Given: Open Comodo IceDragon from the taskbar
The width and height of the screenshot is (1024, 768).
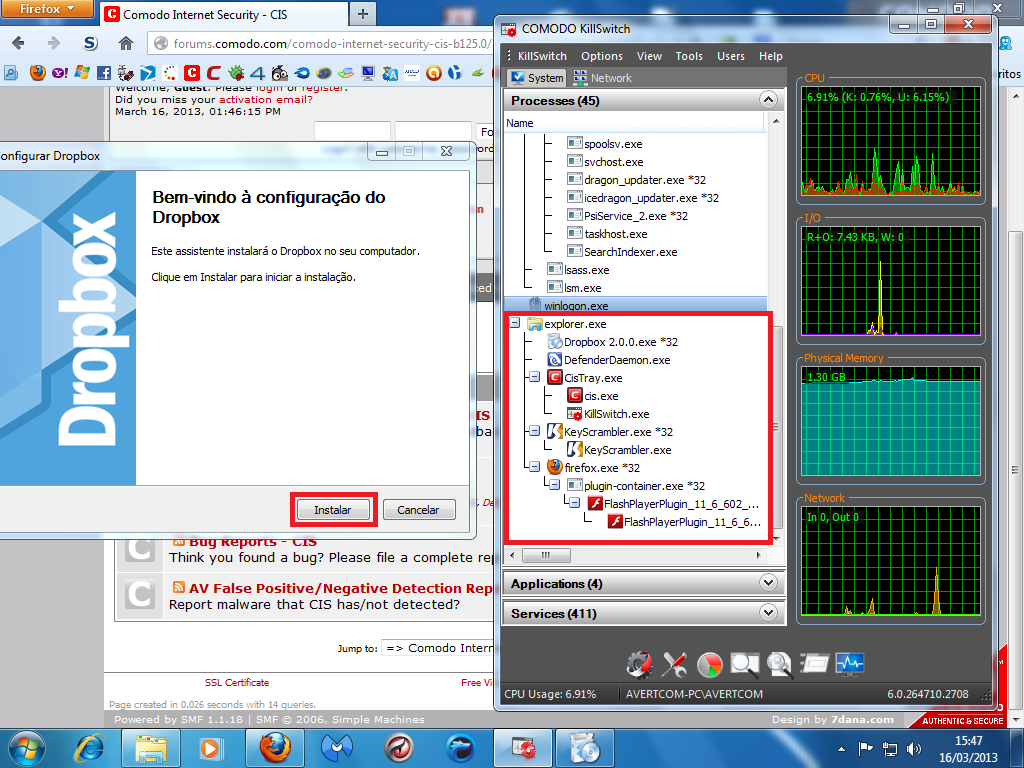Looking at the screenshot, I should (460, 748).
